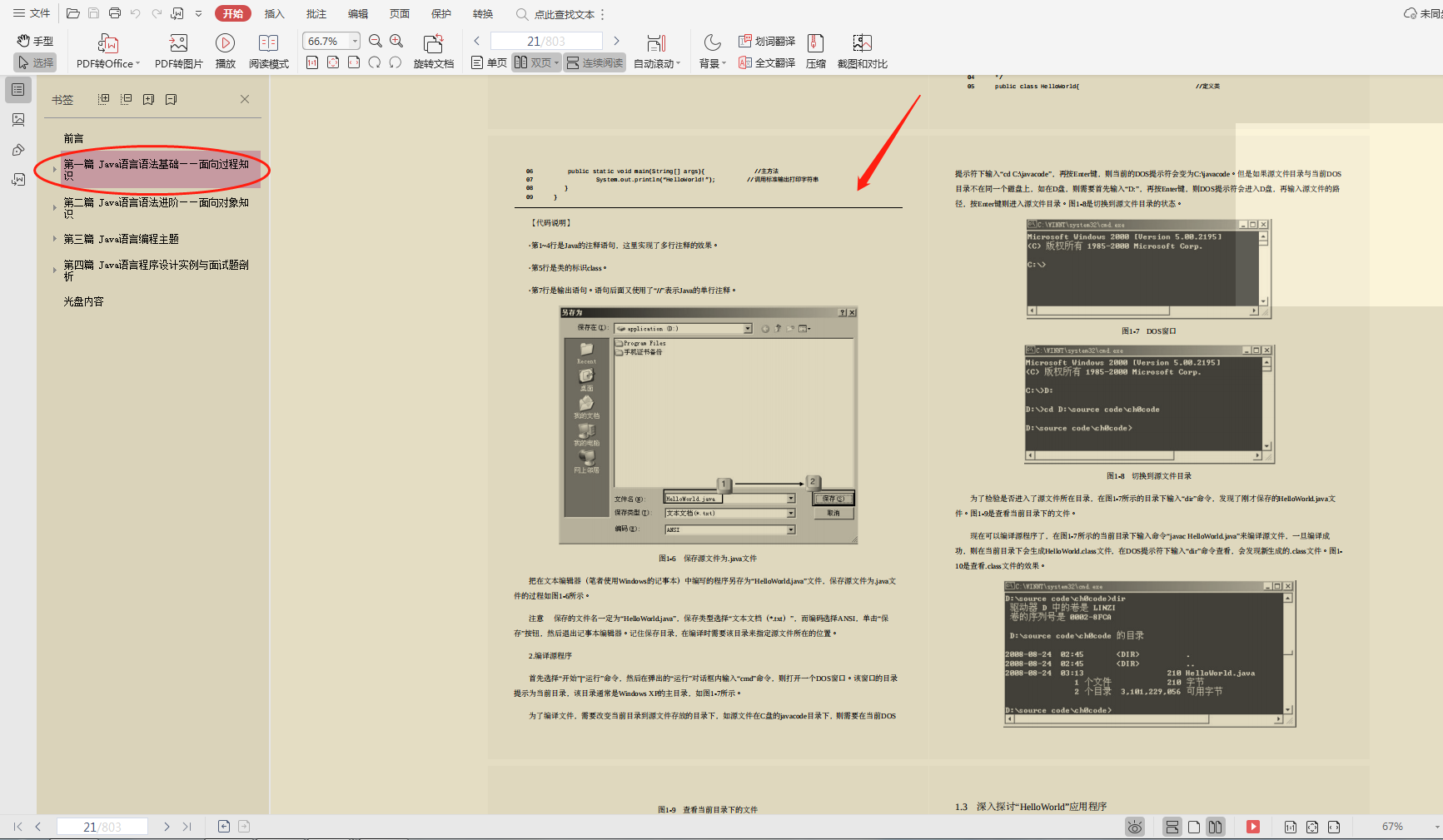Viewport: 1443px width, 840px height.
Task: Click fit page icon in ribbon
Action: click(333, 62)
